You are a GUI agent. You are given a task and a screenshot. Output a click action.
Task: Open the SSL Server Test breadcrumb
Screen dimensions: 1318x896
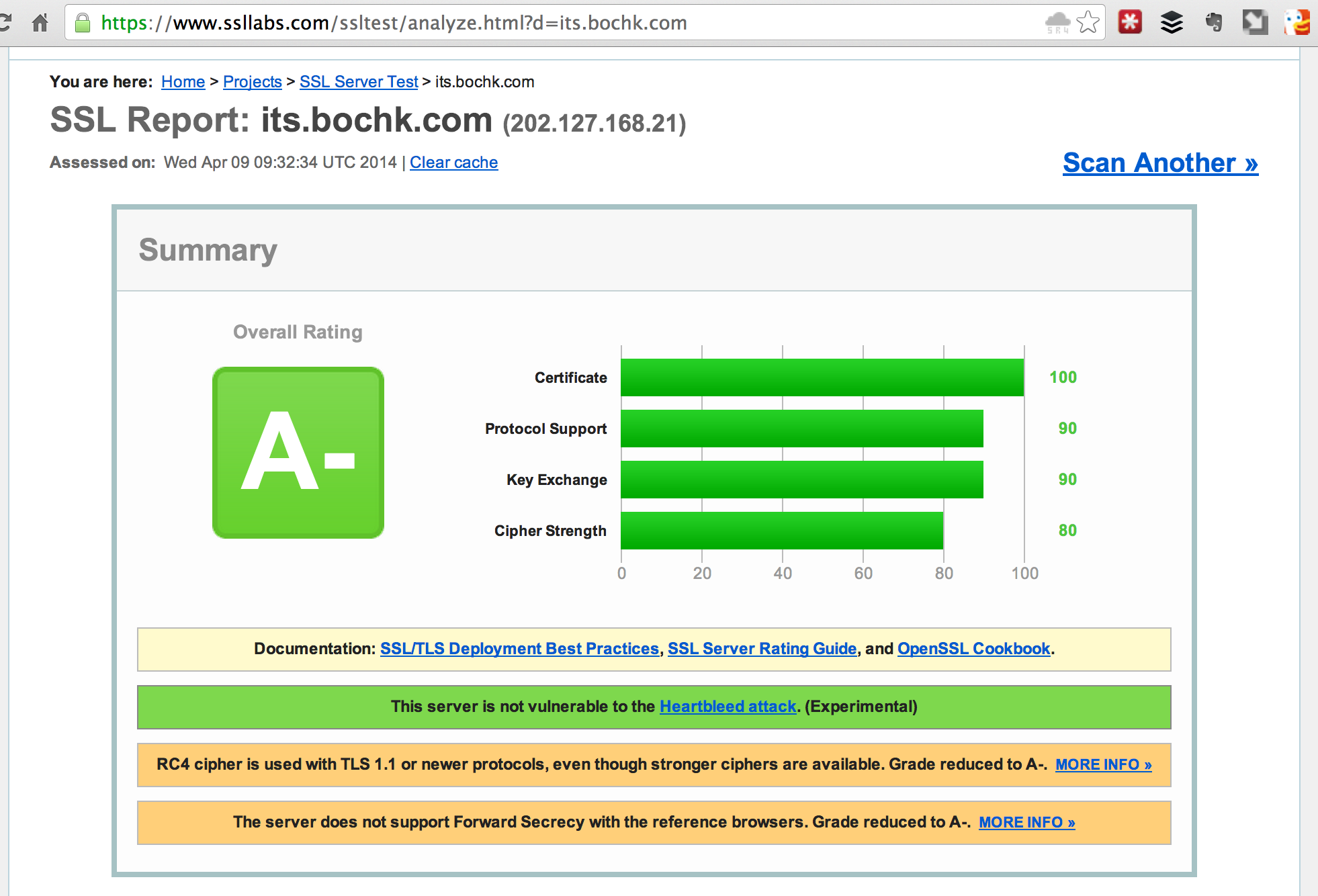359,82
